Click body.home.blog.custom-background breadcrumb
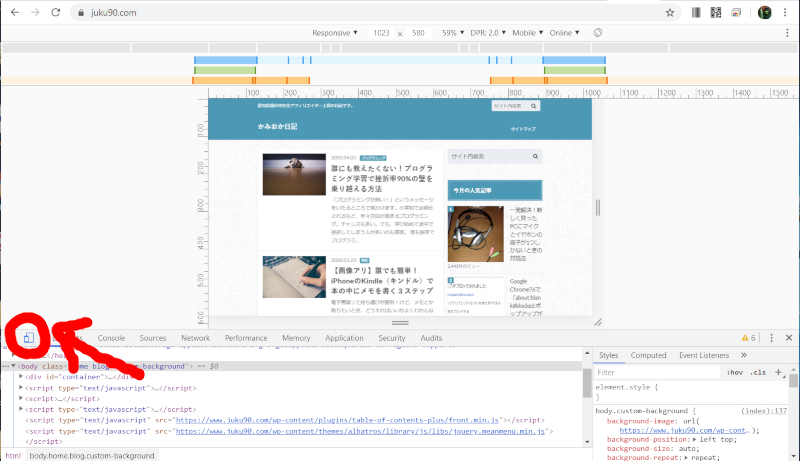800x461 pixels. (92, 455)
